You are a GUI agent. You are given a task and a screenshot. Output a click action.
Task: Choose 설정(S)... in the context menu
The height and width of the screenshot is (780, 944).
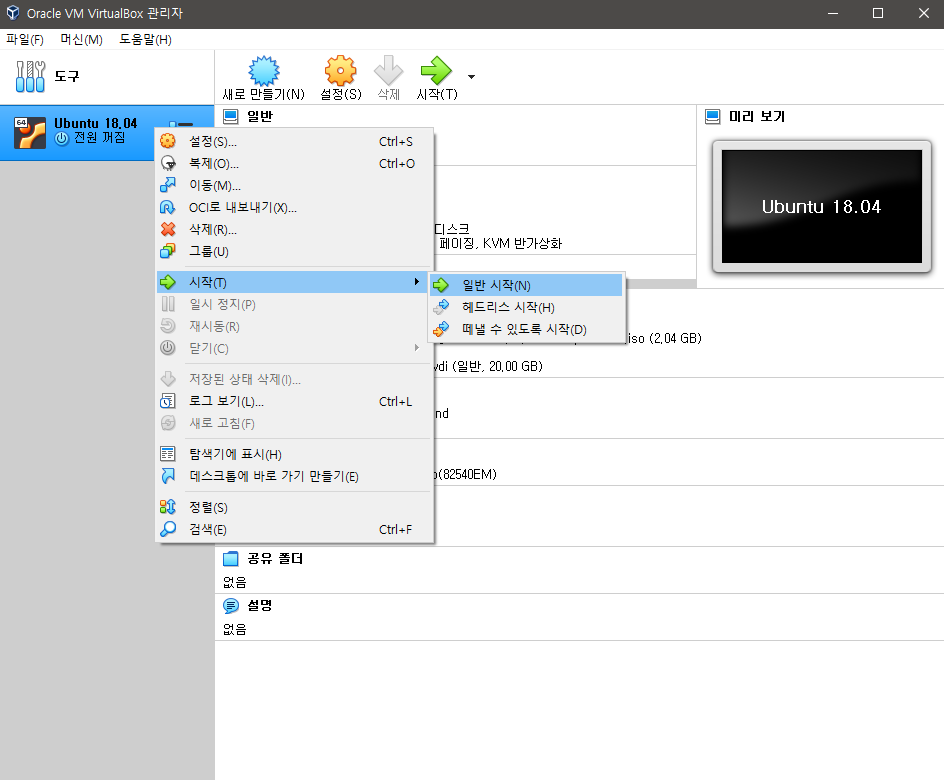coord(294,141)
